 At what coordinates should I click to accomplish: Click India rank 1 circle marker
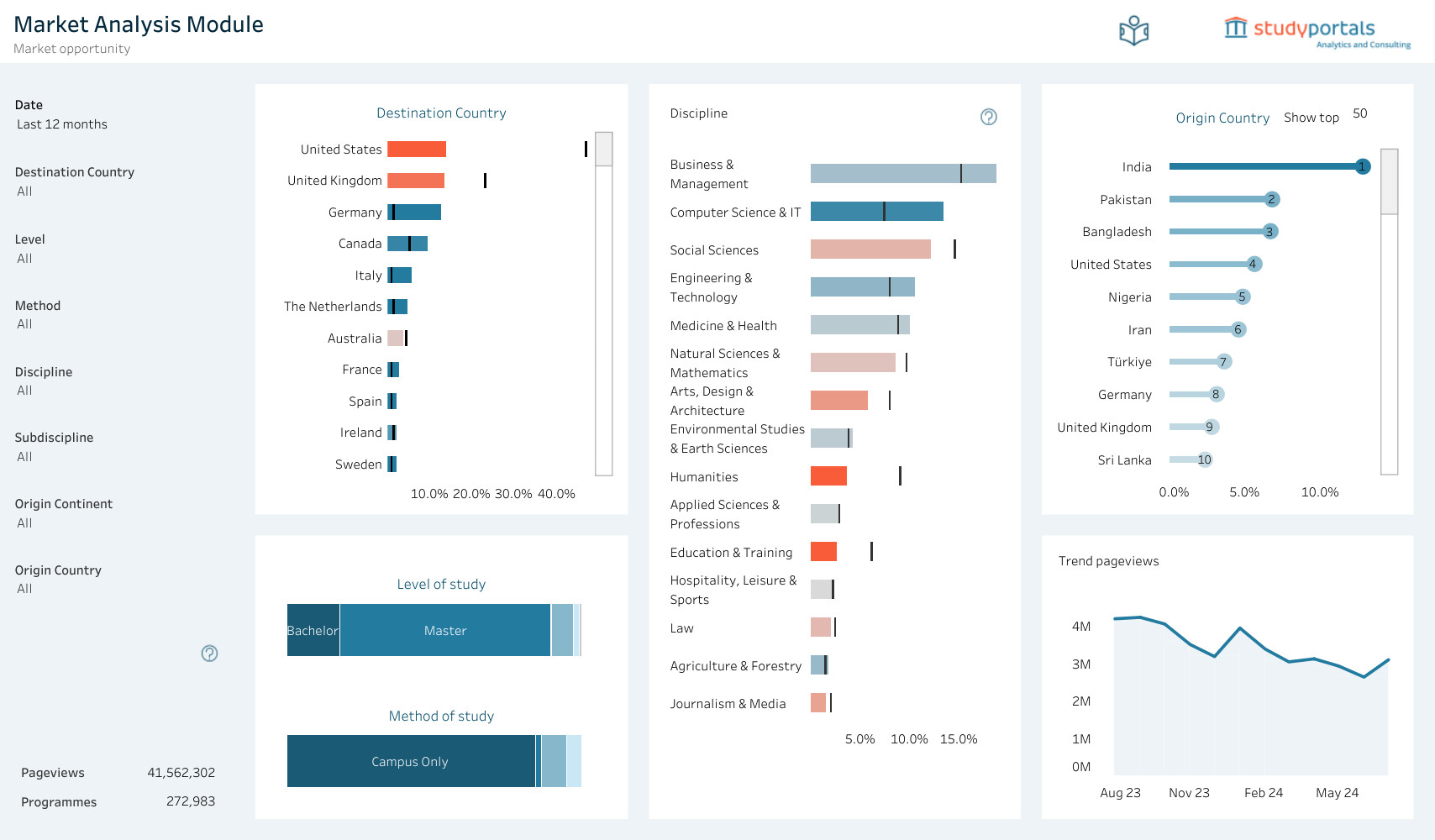pyautogui.click(x=1363, y=166)
